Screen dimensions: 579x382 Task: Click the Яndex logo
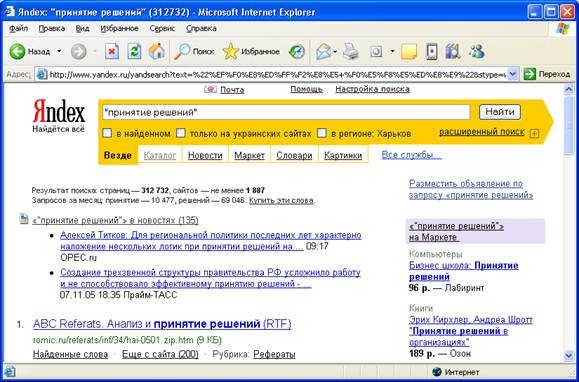coord(59,115)
